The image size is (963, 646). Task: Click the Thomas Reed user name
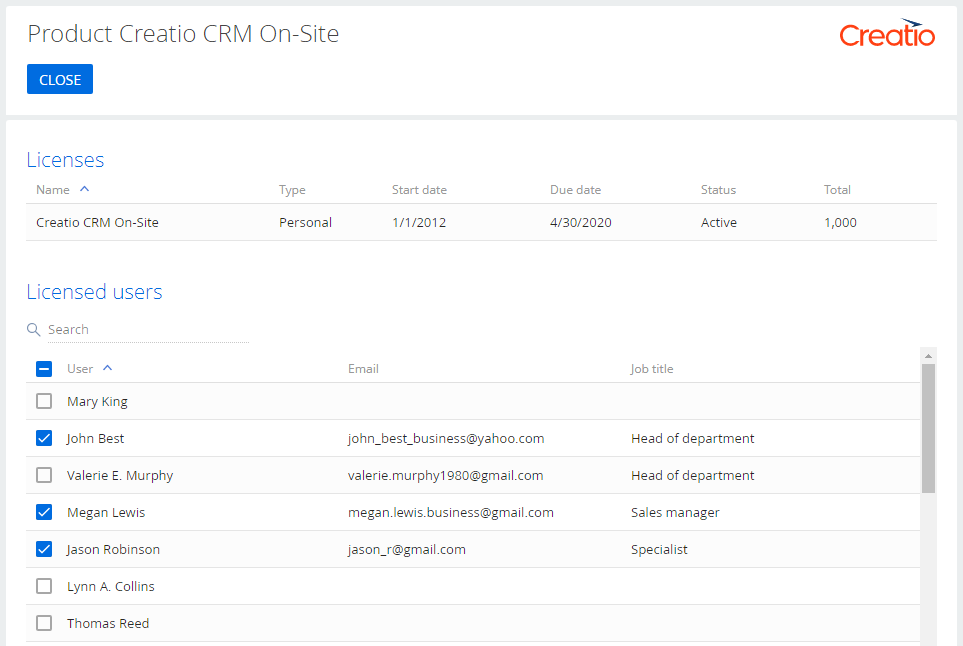pyautogui.click(x=108, y=623)
